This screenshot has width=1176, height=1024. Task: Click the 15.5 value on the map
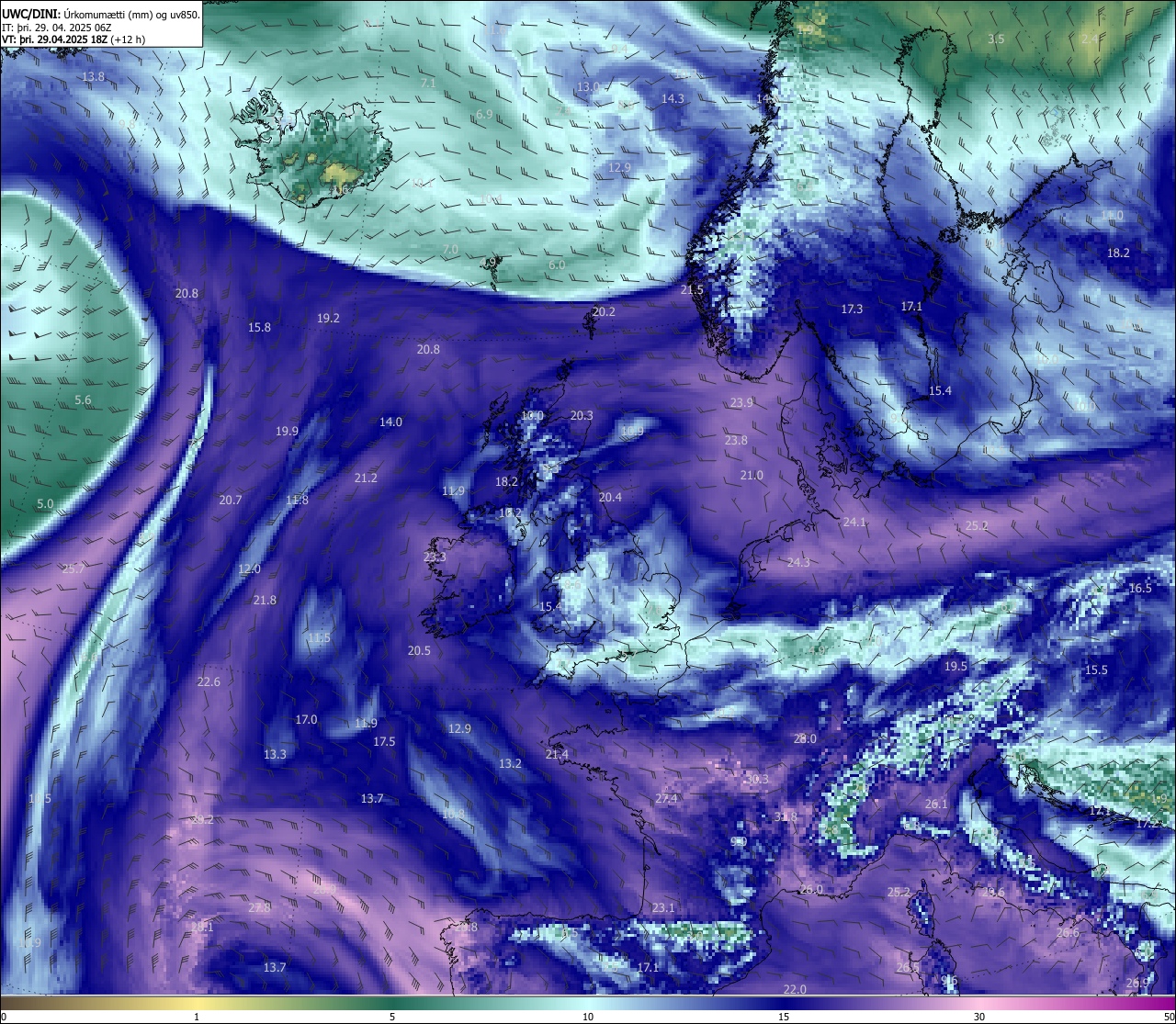click(1096, 670)
